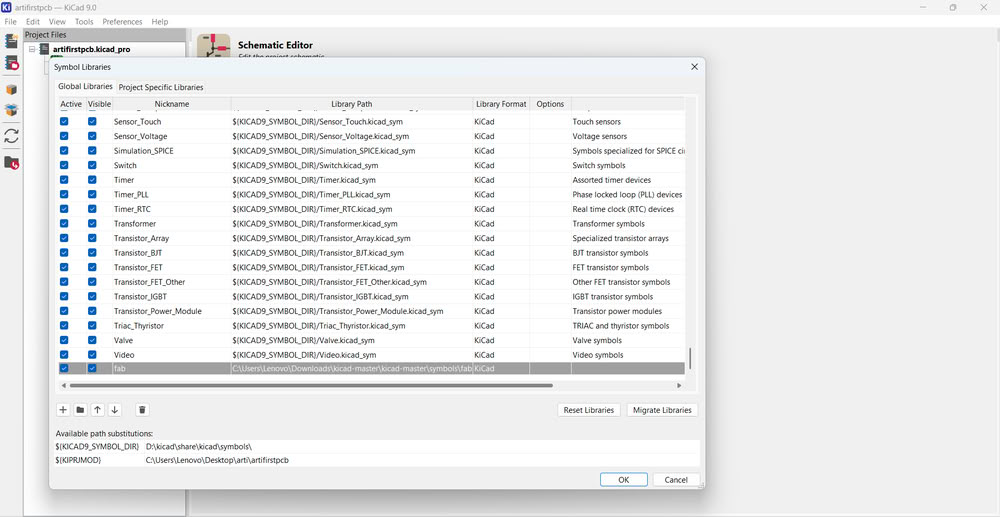
Task: Click the right arrow of horizontal scrollbar
Action: 679,385
